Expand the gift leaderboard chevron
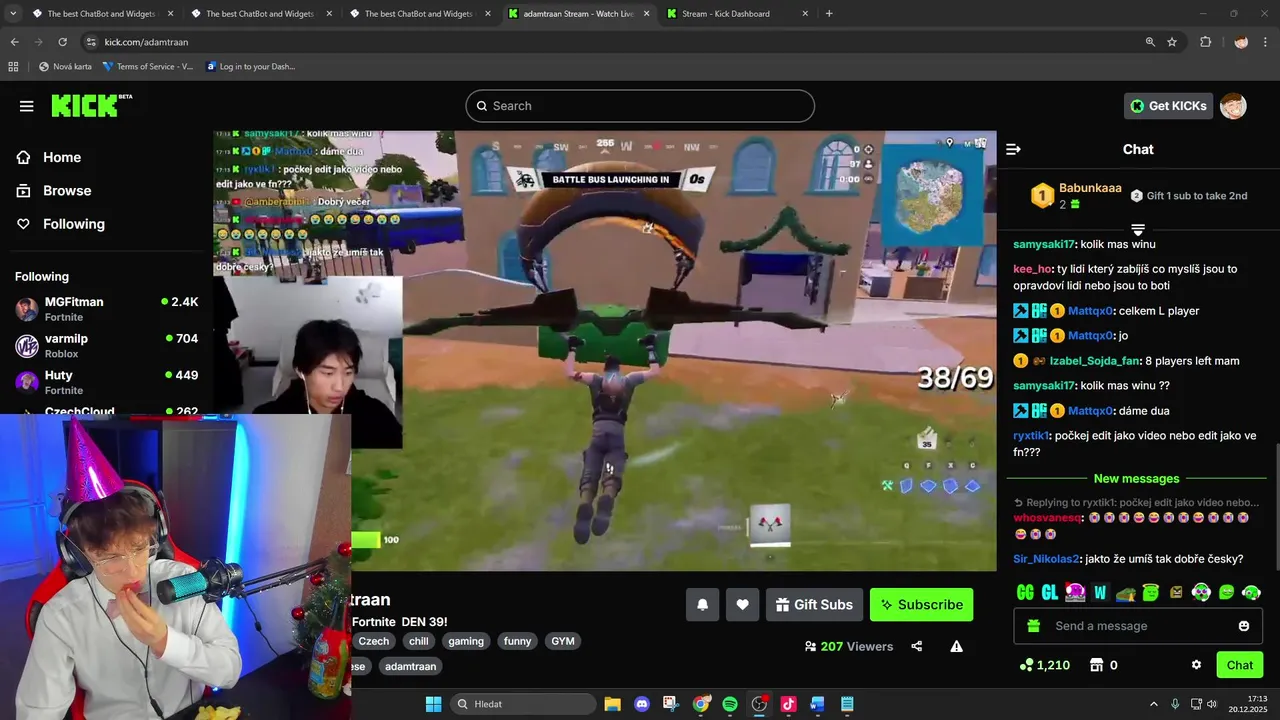1280x720 pixels. [1137, 230]
